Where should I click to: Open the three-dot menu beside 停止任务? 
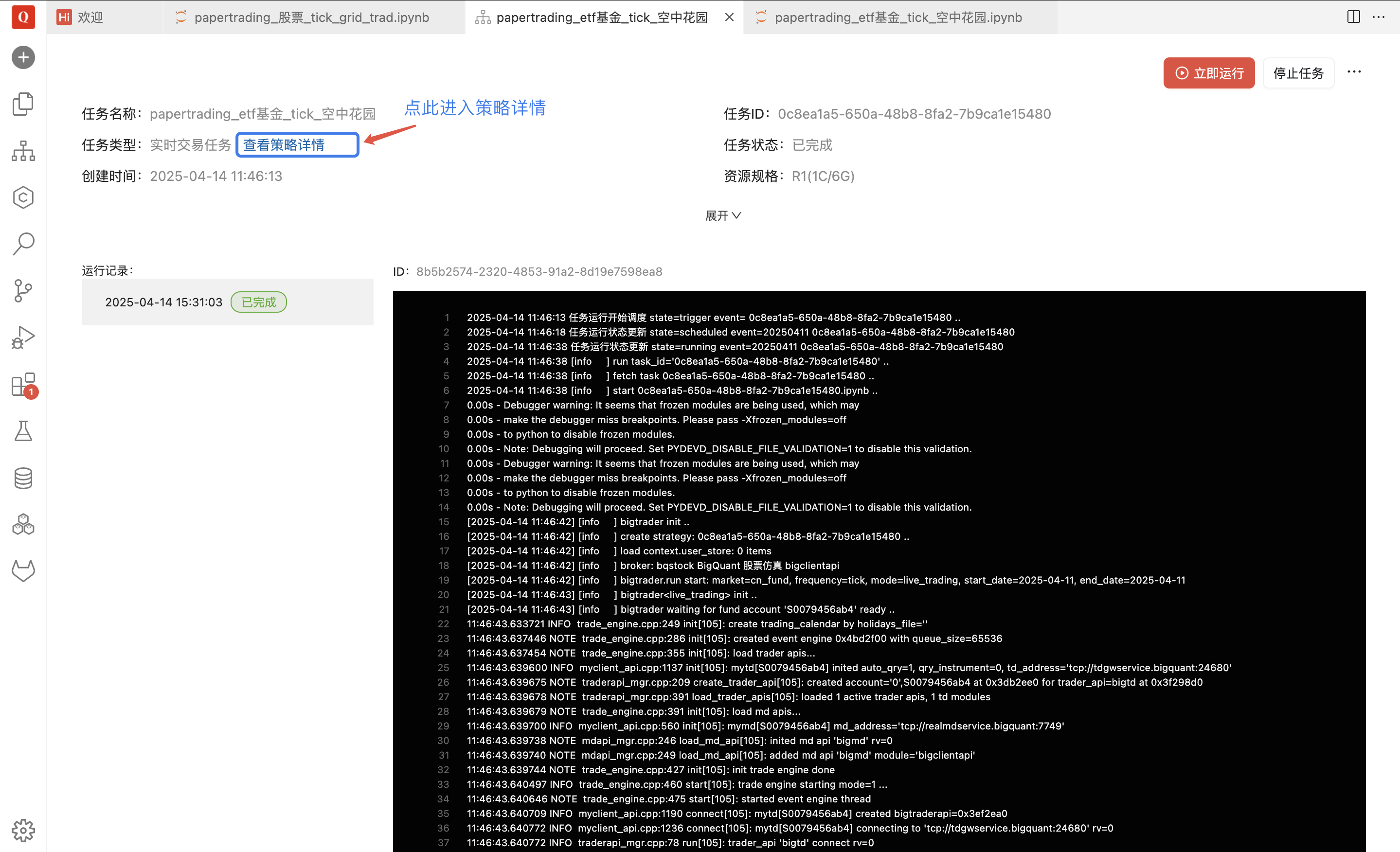(x=1354, y=72)
